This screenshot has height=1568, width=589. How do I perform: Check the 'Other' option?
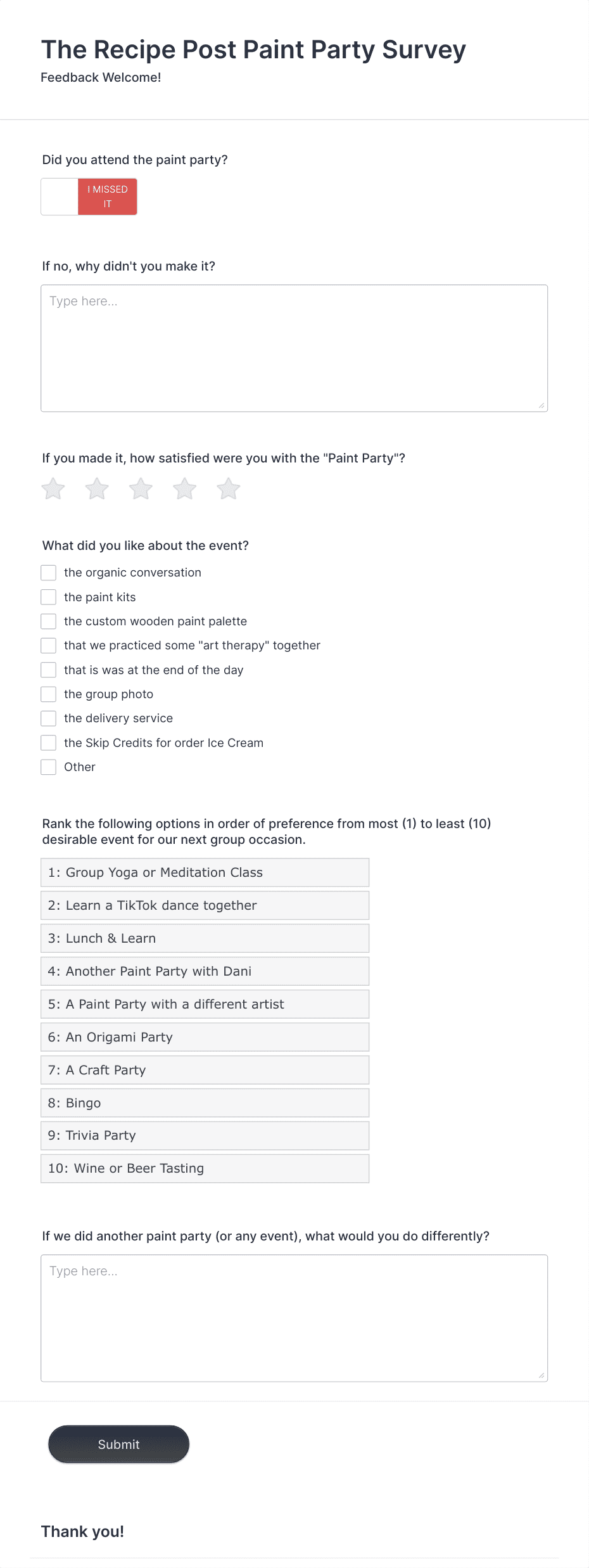click(x=48, y=767)
